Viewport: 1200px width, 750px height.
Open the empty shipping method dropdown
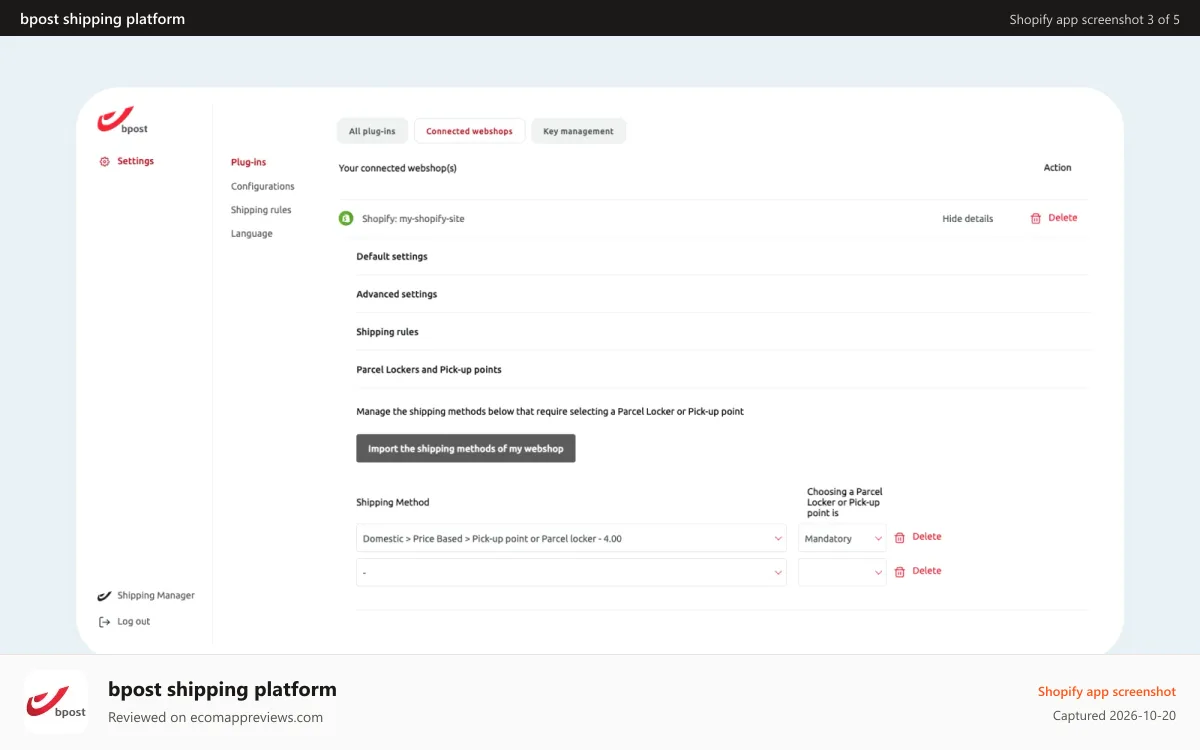572,573
